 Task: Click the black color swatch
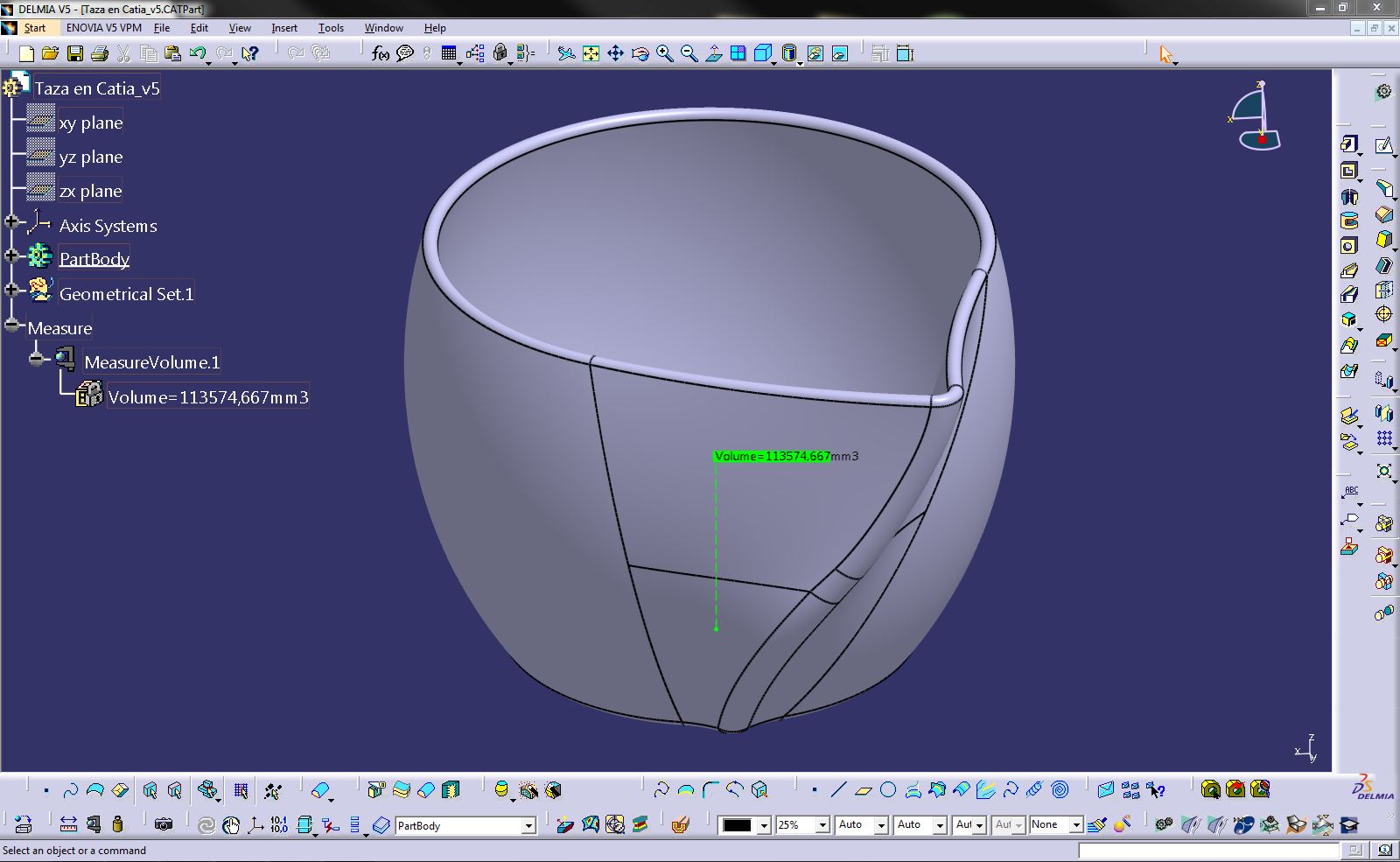[x=737, y=825]
